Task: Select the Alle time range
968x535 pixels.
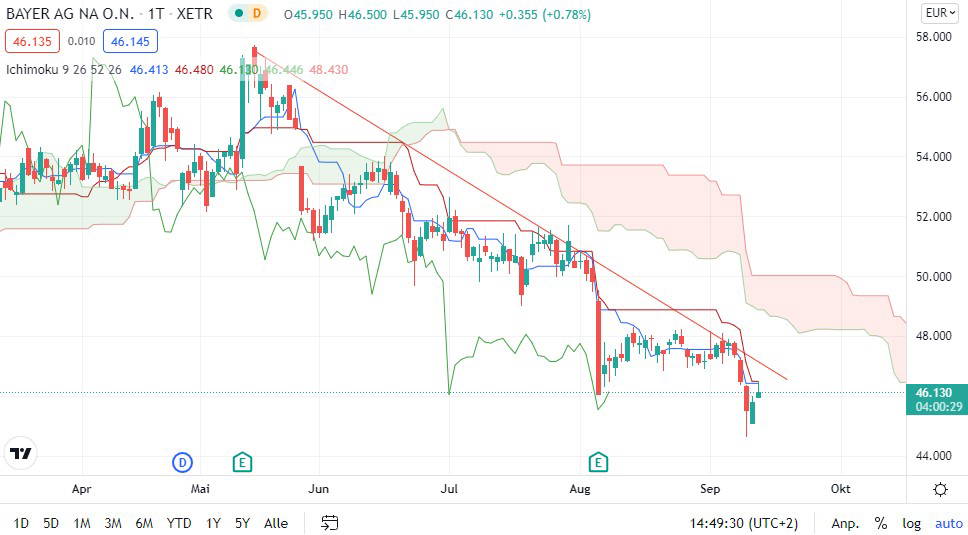Action: [276, 523]
